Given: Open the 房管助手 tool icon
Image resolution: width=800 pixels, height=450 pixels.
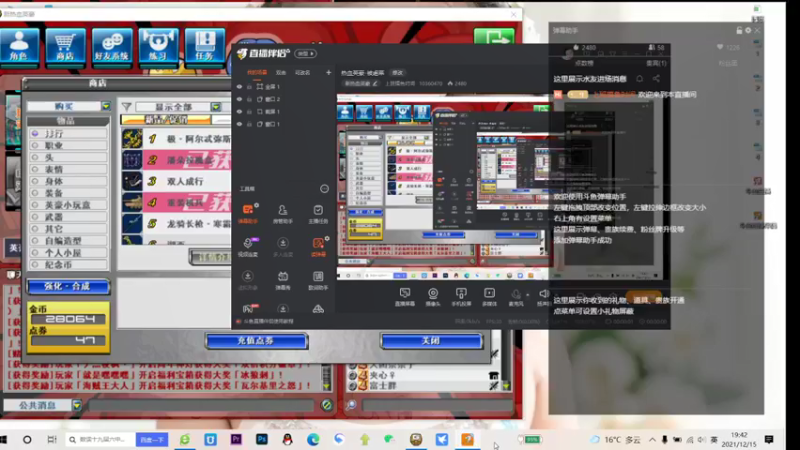Looking at the screenshot, I should (x=283, y=214).
